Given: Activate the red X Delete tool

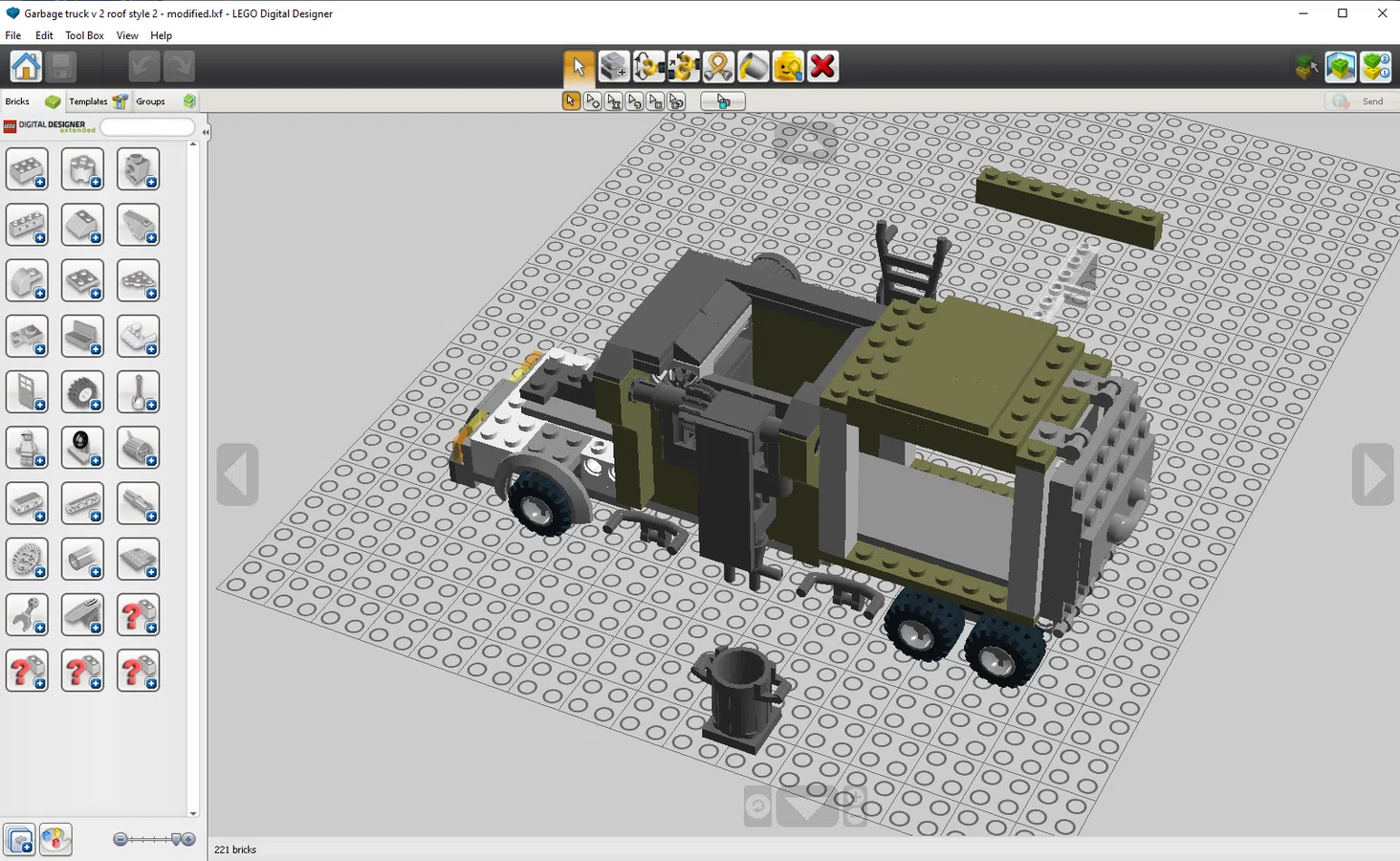Looking at the screenshot, I should 822,67.
